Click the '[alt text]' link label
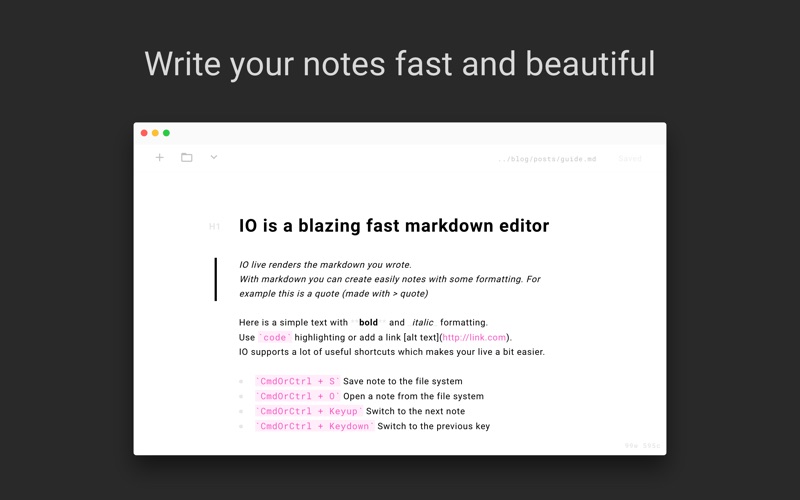 coord(421,337)
